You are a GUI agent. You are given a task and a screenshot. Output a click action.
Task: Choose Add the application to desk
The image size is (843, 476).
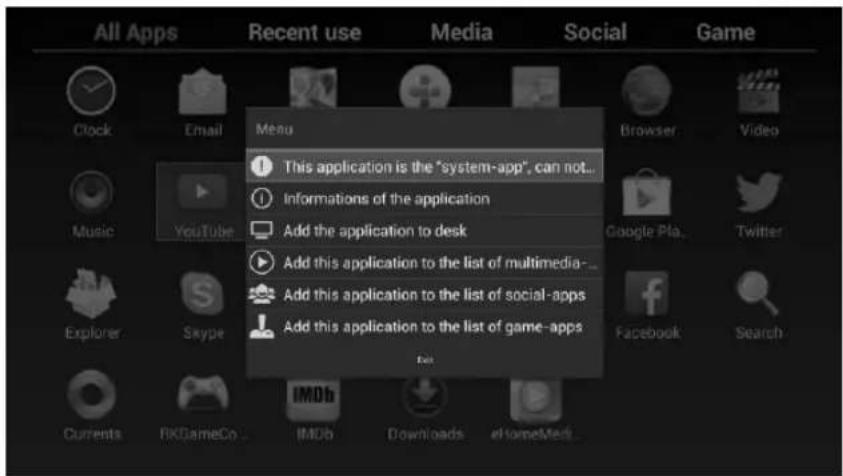point(424,231)
